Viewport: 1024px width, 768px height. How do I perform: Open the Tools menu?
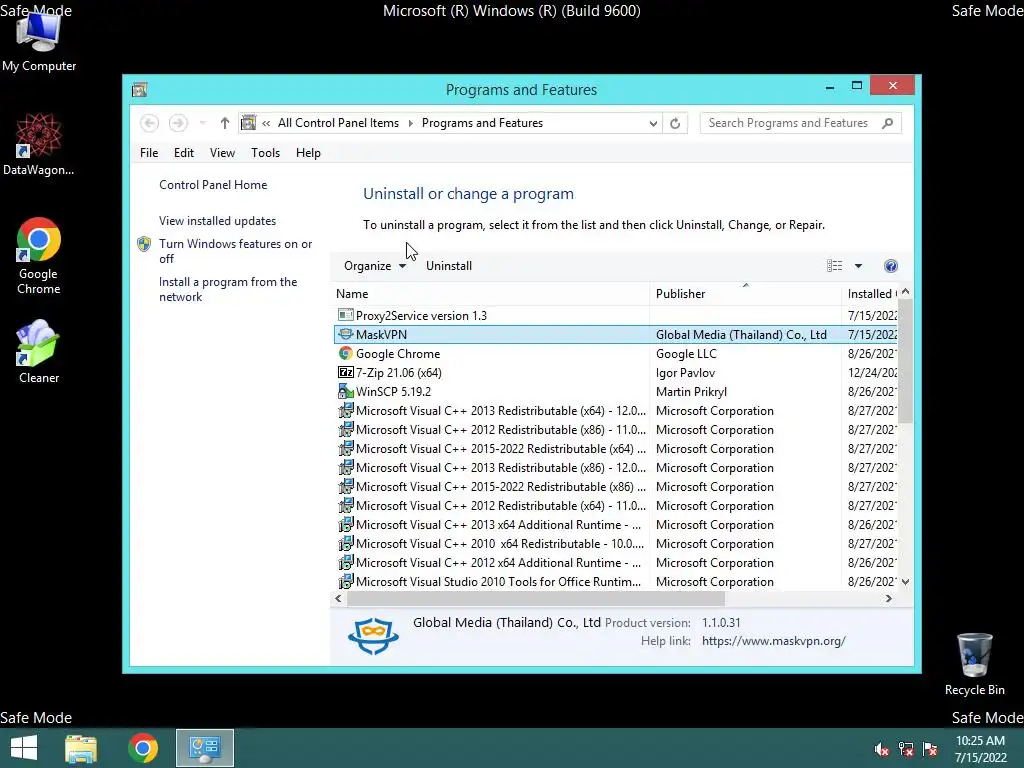(x=265, y=153)
